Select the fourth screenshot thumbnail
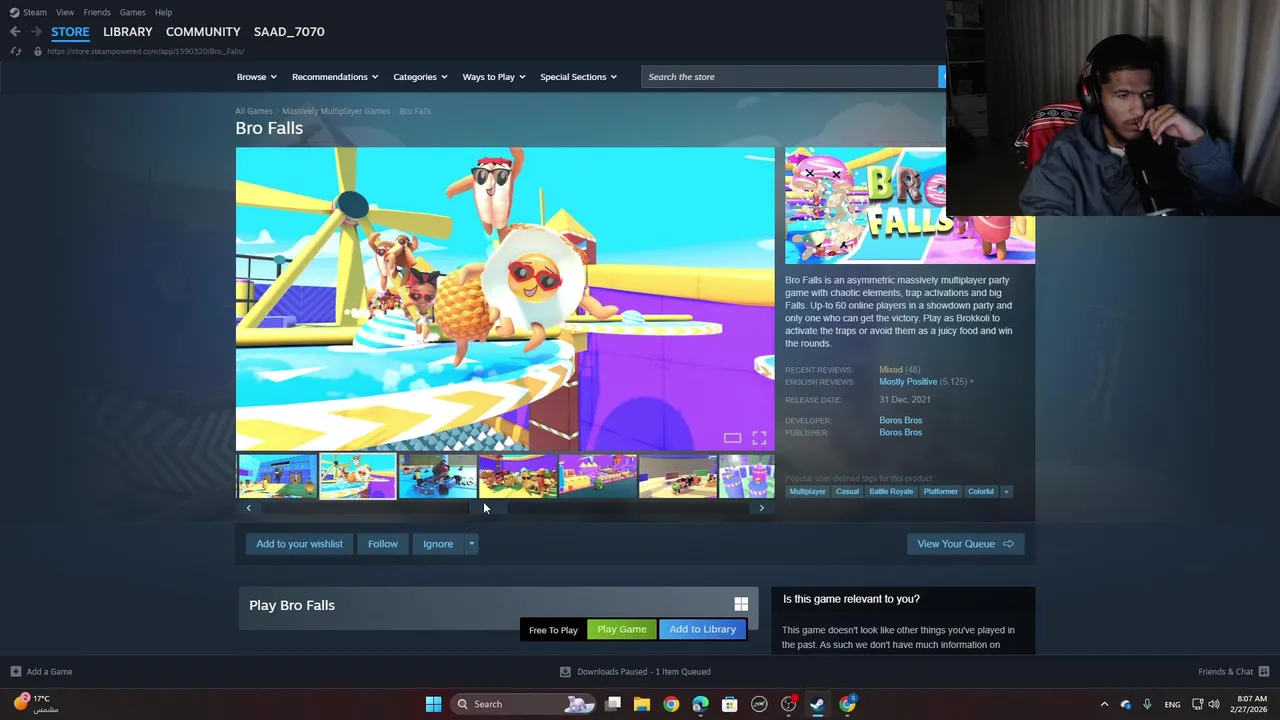 (517, 476)
